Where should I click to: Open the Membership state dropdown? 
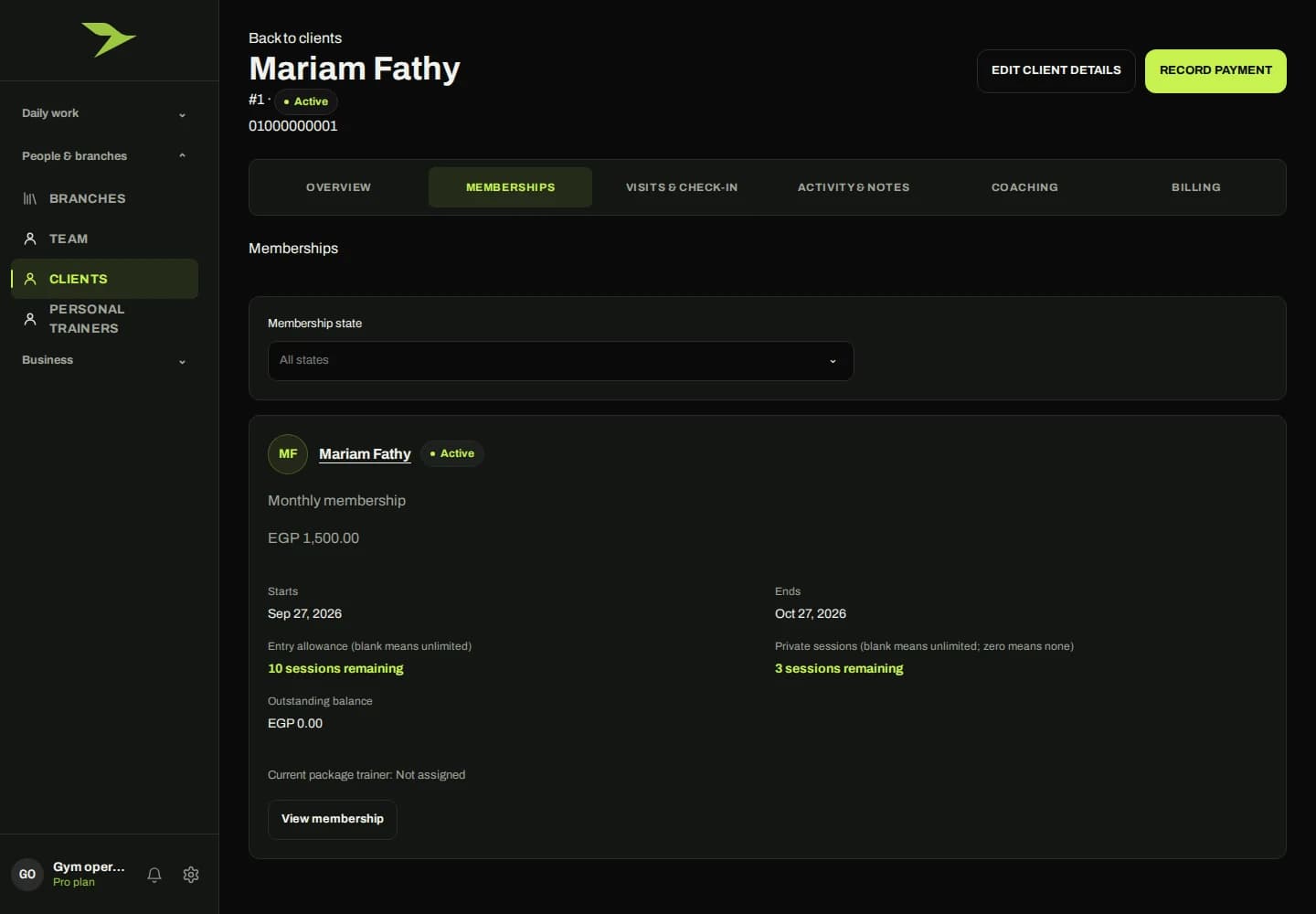560,361
